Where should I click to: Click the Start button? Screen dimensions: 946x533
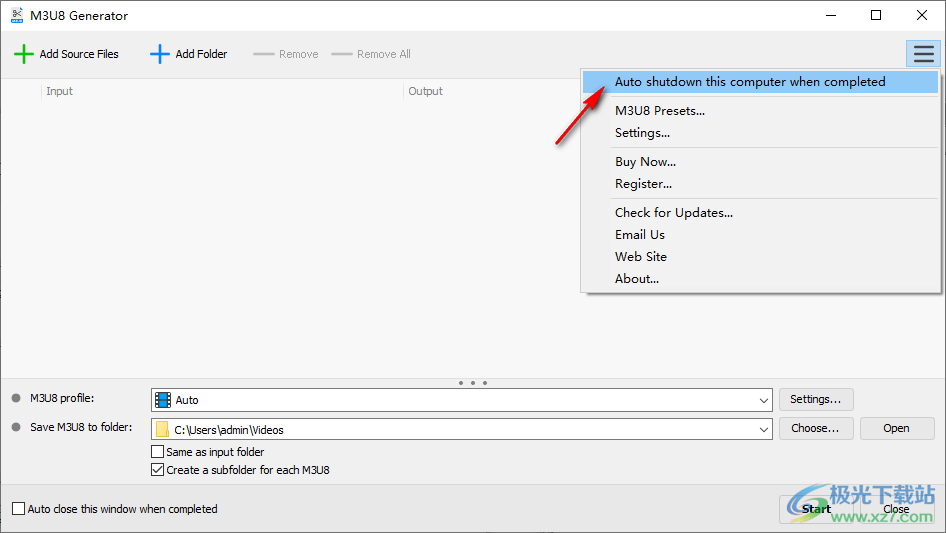[x=817, y=509]
